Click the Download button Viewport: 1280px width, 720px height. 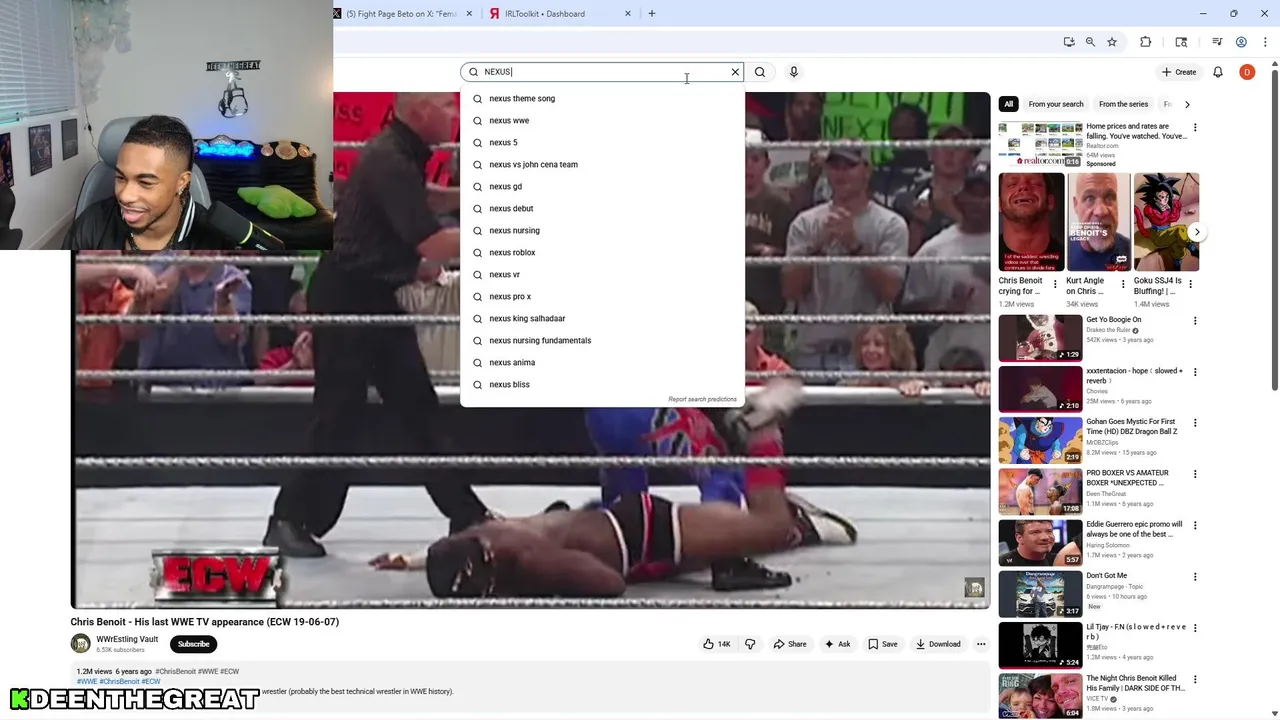click(x=938, y=644)
